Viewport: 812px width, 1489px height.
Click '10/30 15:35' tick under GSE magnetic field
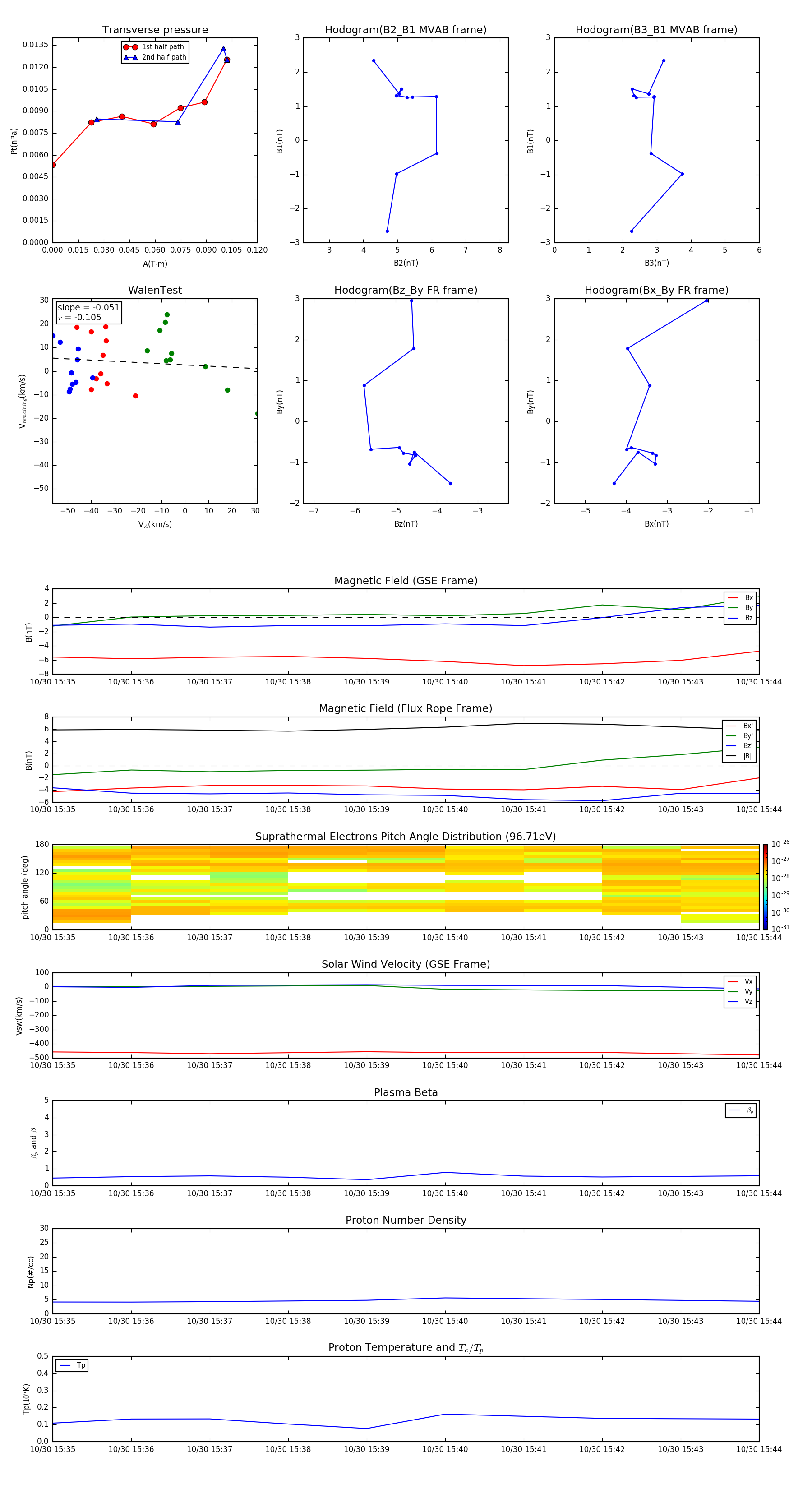point(53,681)
